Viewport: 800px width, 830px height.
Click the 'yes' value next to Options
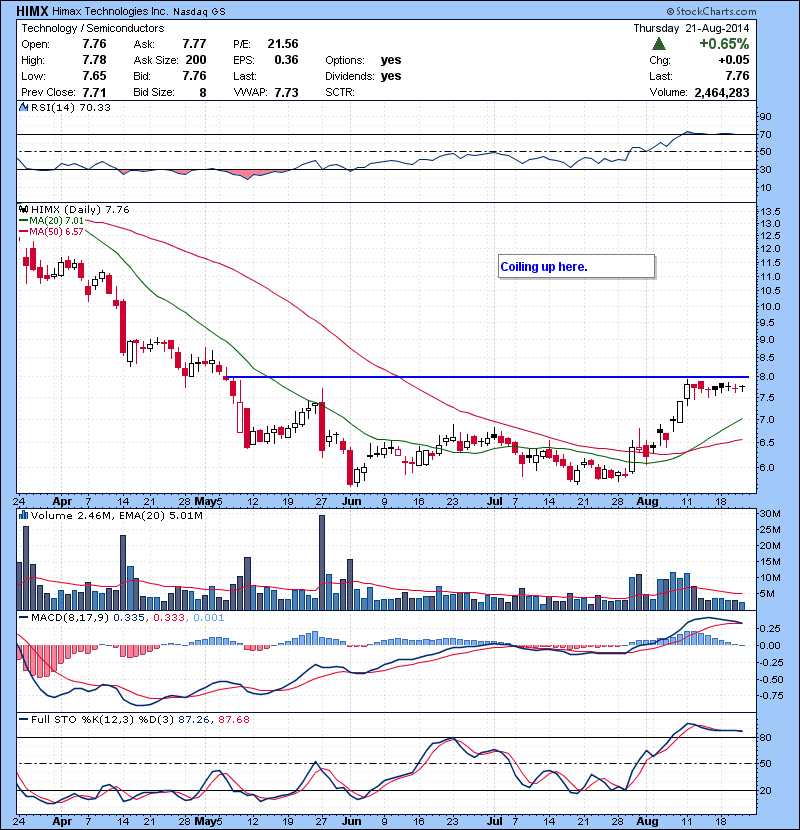click(391, 60)
